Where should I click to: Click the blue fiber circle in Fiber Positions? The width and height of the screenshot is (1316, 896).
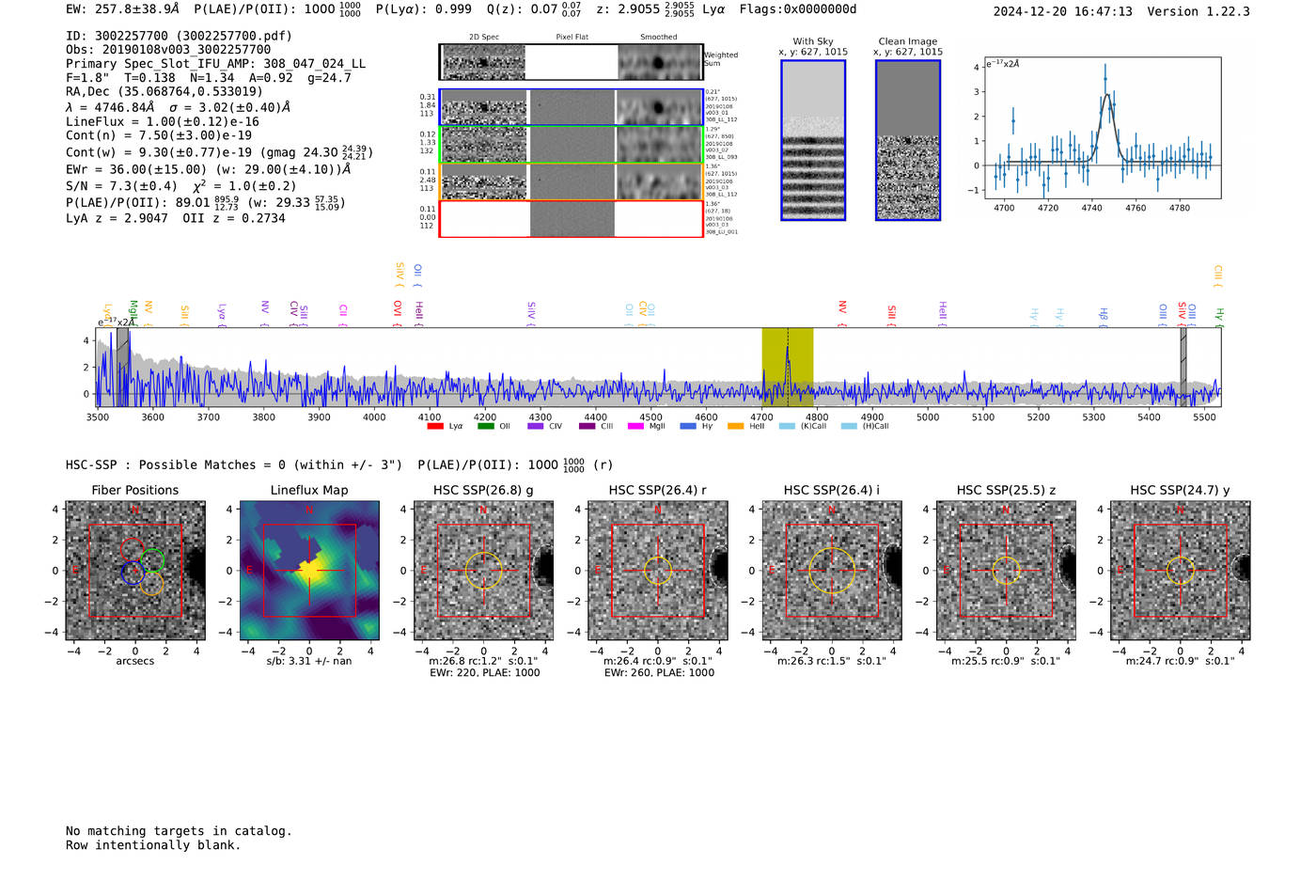[x=133, y=573]
